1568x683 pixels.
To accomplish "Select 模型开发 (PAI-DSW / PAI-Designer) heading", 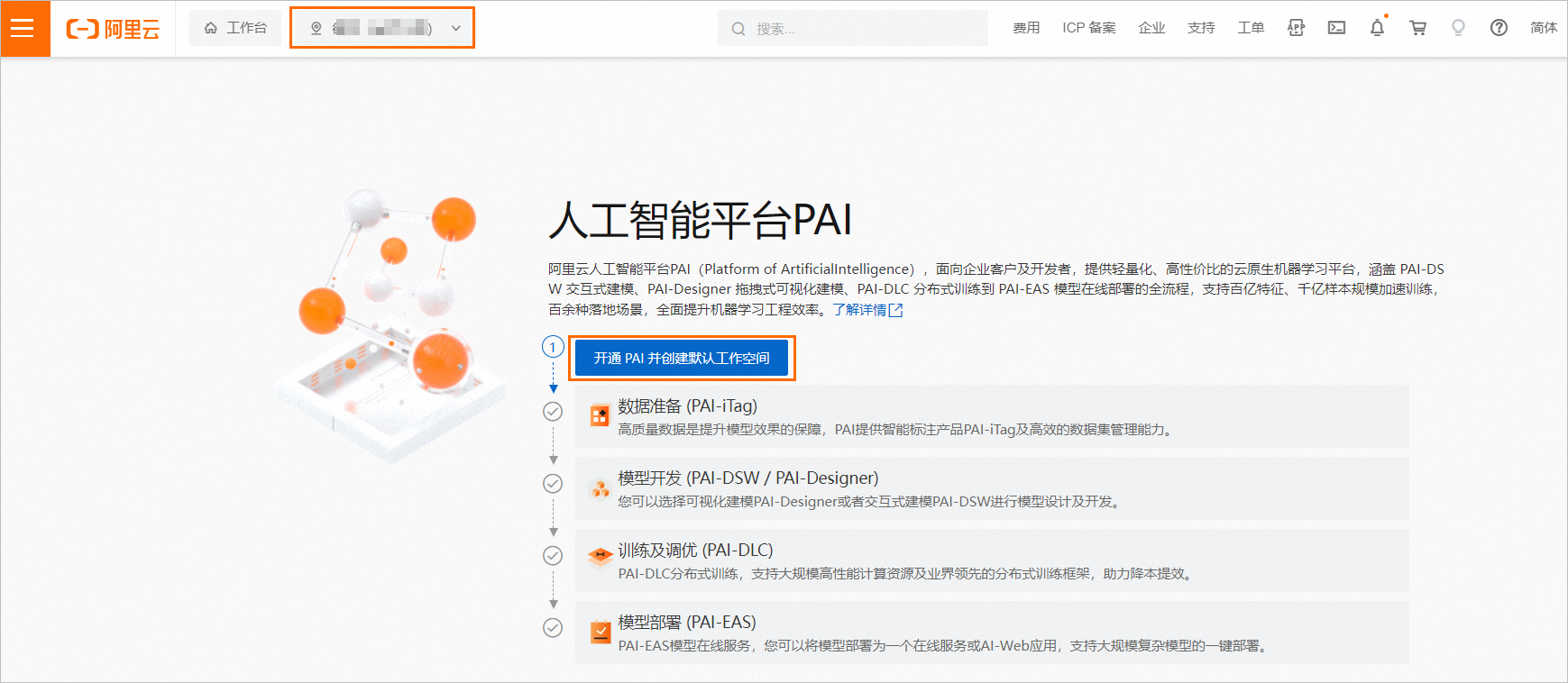I will coord(747,478).
